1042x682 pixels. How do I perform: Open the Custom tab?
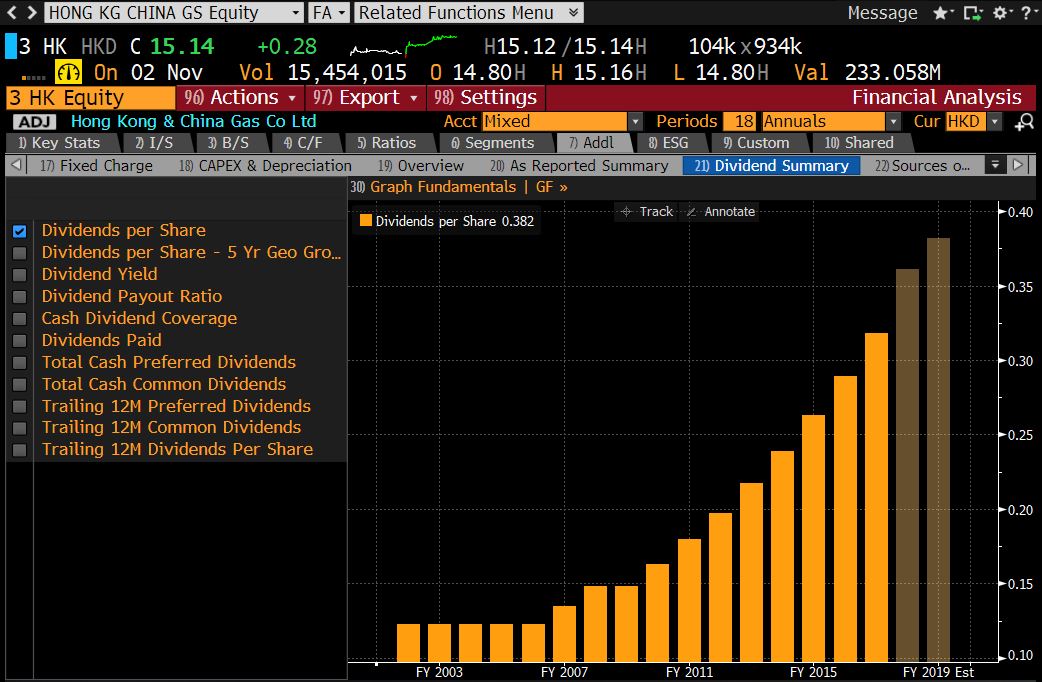(759, 143)
